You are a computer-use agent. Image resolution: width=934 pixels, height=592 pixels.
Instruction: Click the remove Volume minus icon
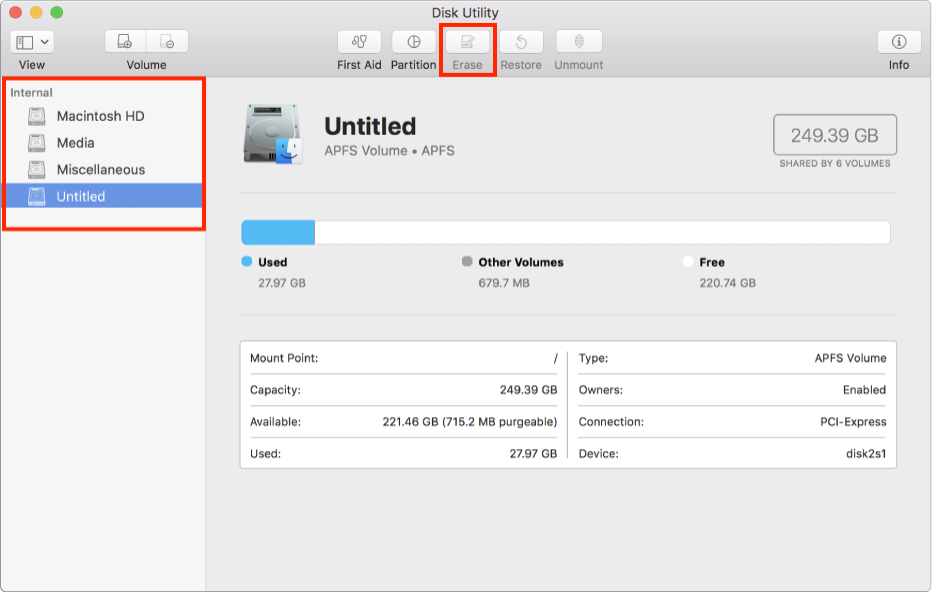(x=167, y=41)
